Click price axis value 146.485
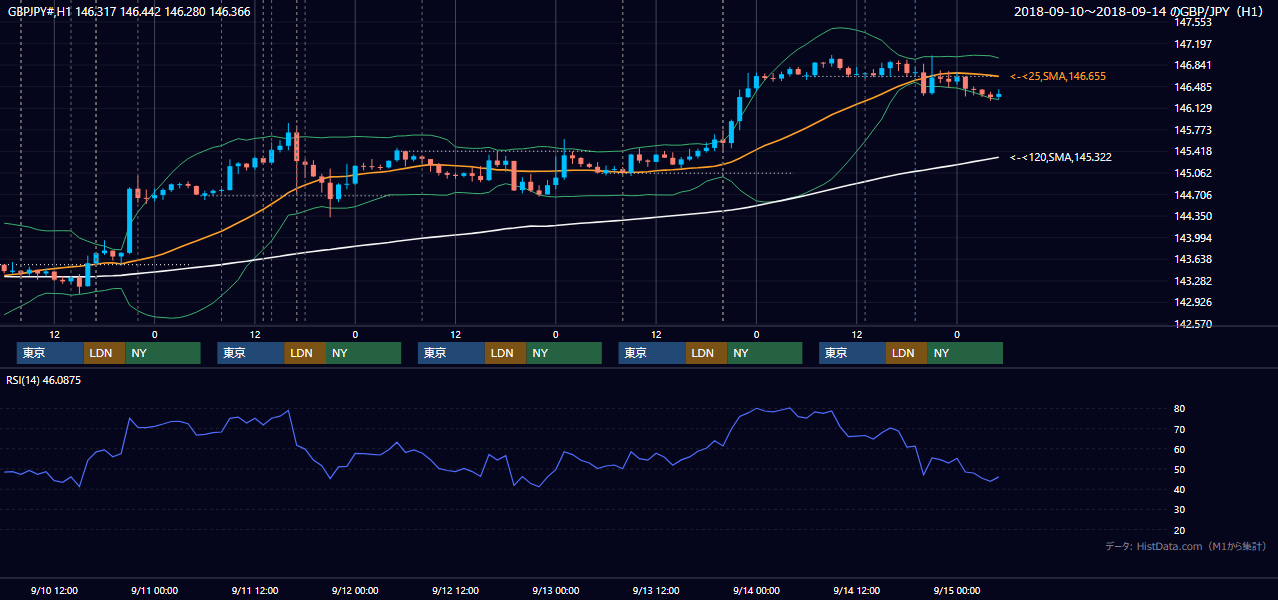This screenshot has width=1278, height=600. click(x=1193, y=87)
